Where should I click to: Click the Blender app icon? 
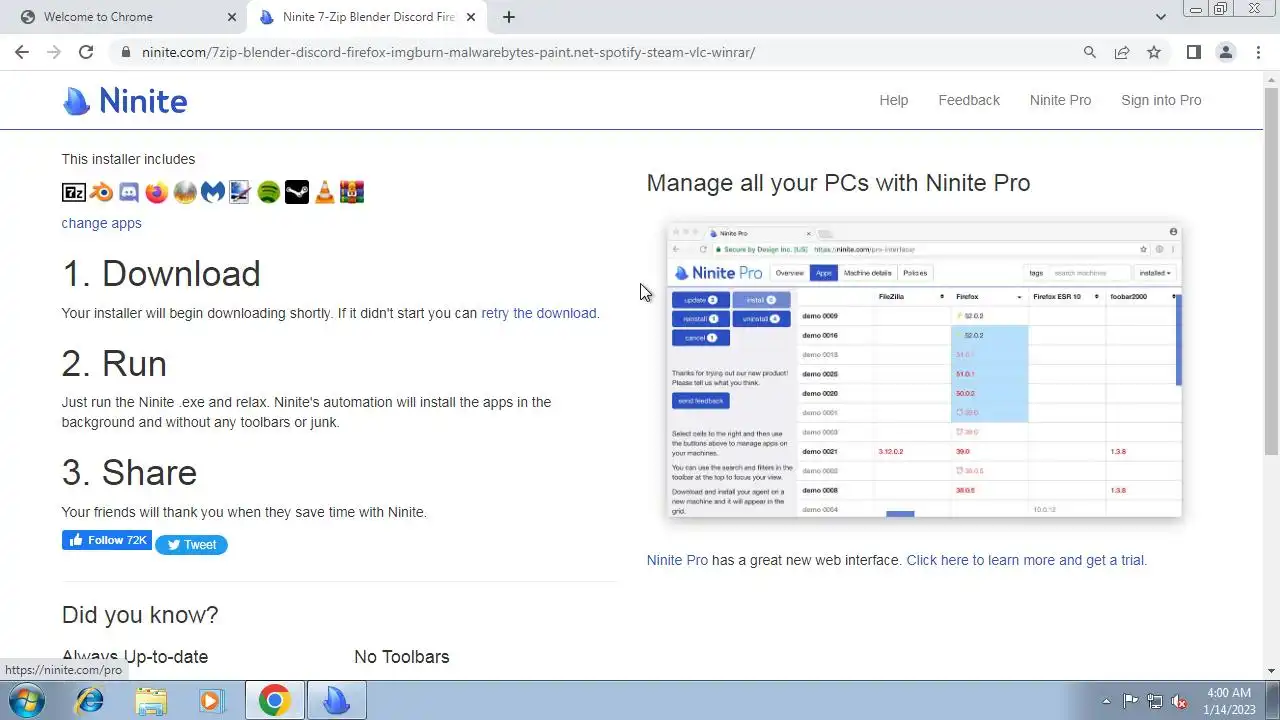click(101, 192)
